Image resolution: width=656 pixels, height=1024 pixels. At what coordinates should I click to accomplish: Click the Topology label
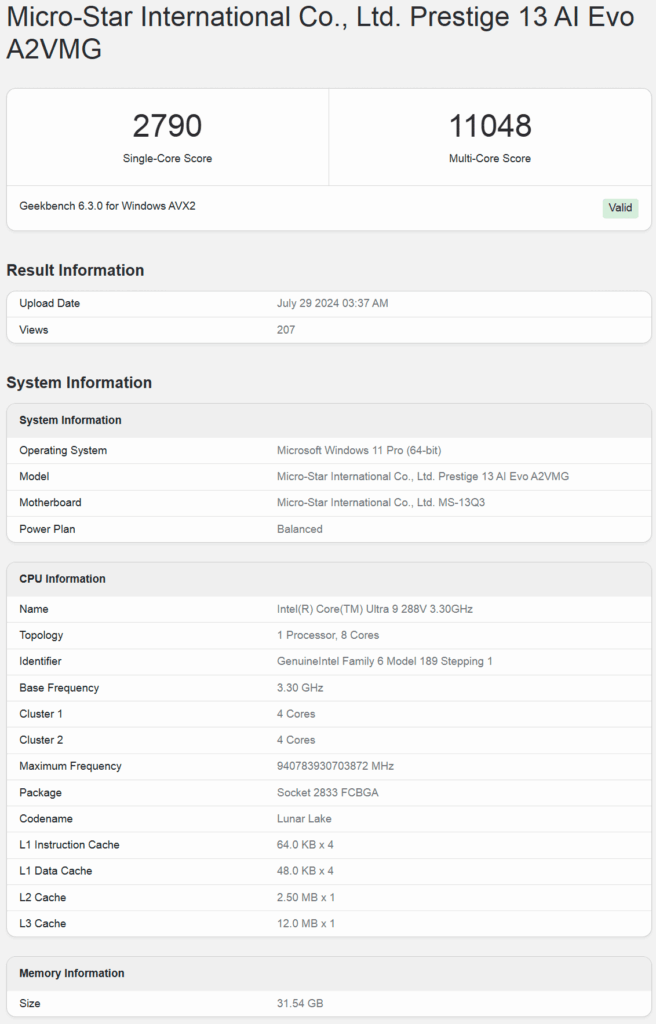[x=41, y=635]
